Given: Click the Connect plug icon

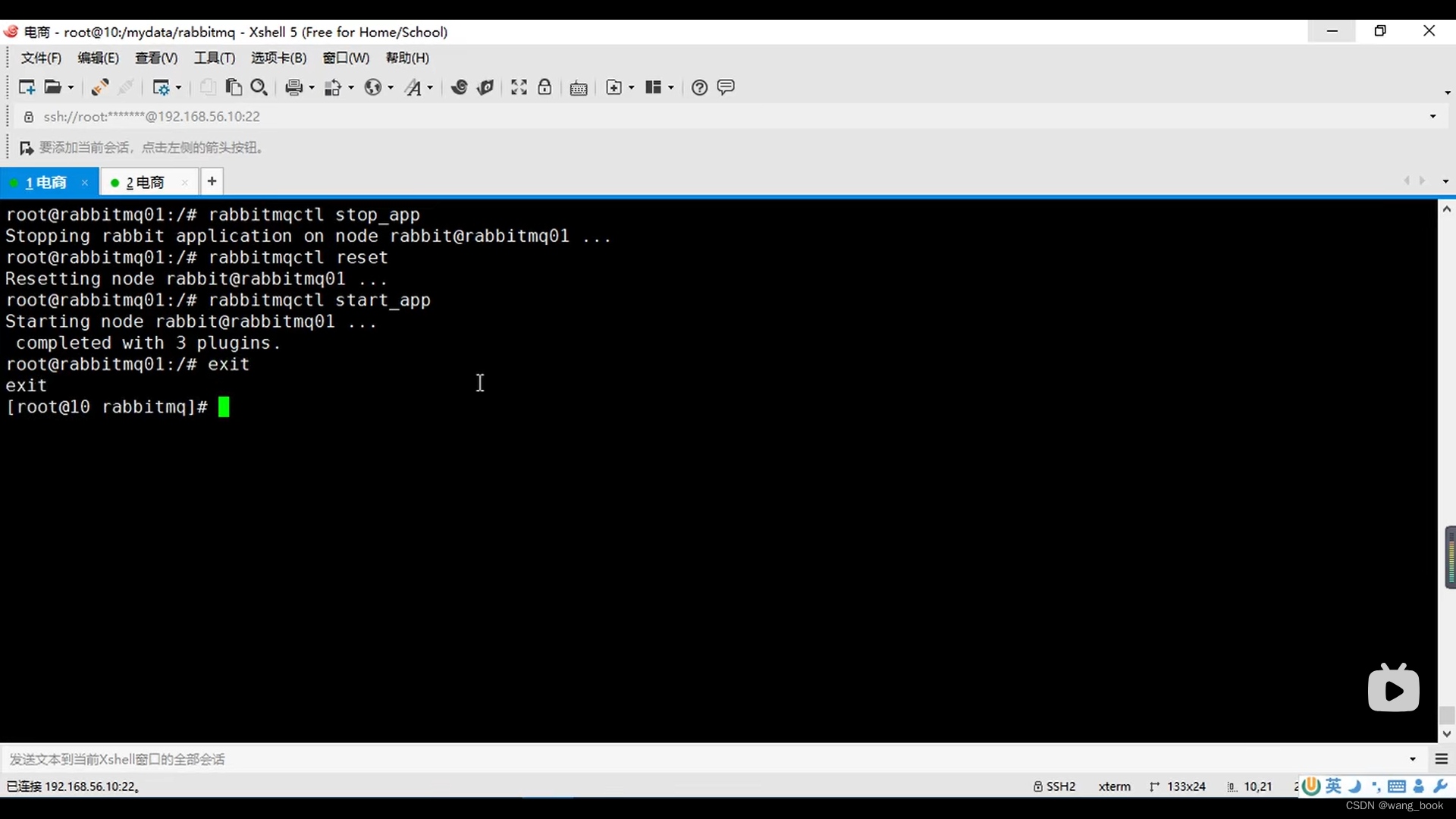Looking at the screenshot, I should [x=99, y=87].
